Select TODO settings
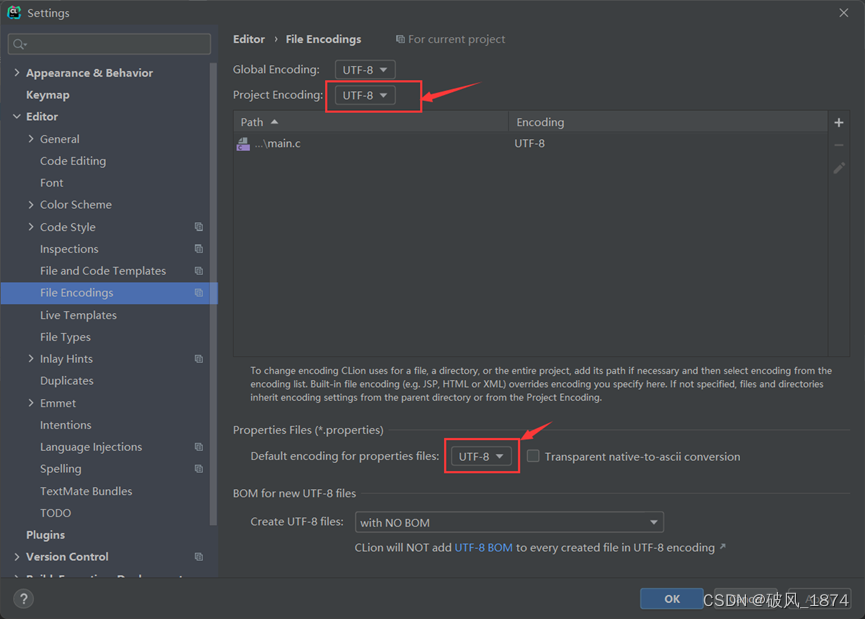The image size is (865, 619). pyautogui.click(x=55, y=513)
